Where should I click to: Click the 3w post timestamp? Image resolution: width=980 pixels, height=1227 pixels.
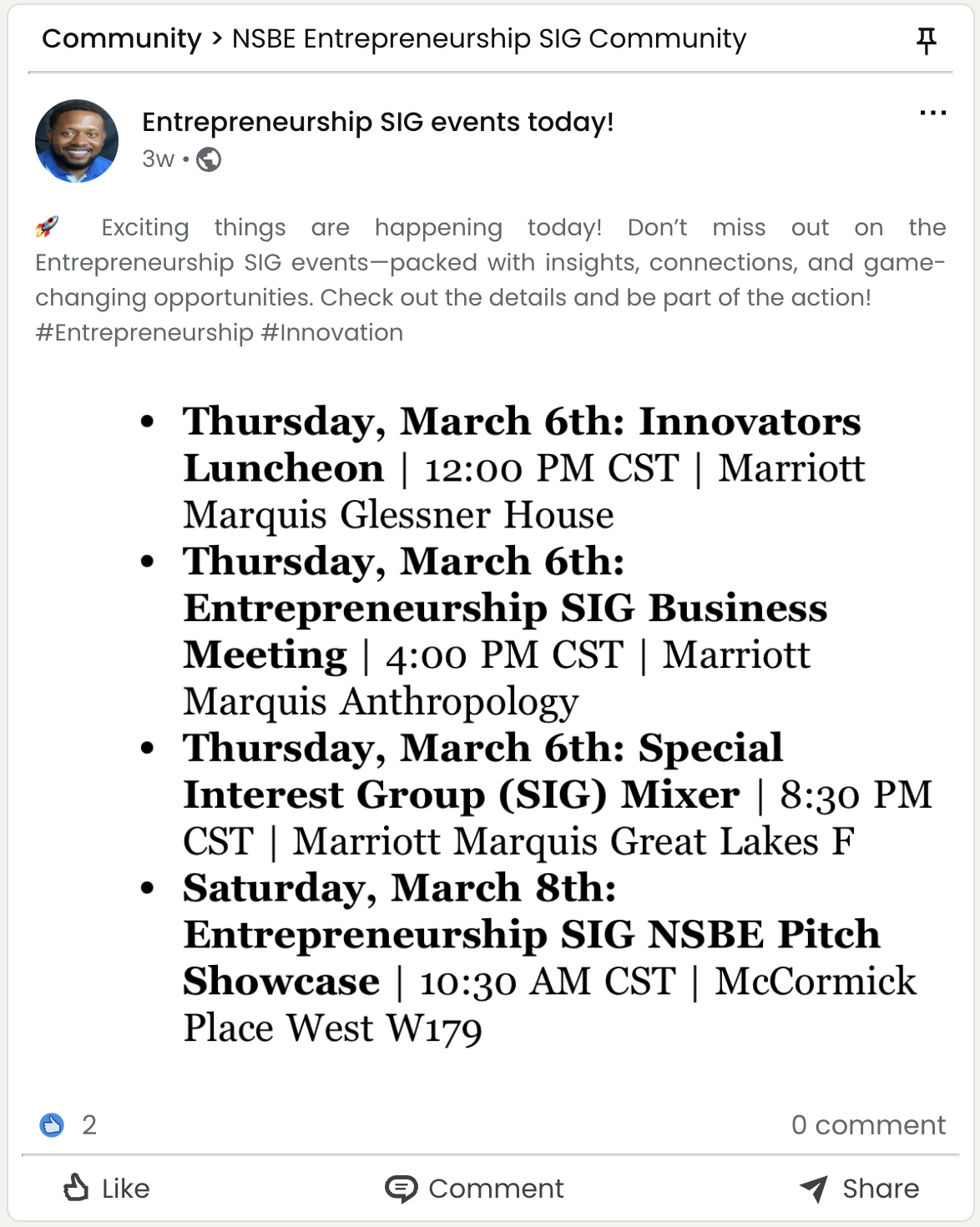click(158, 159)
